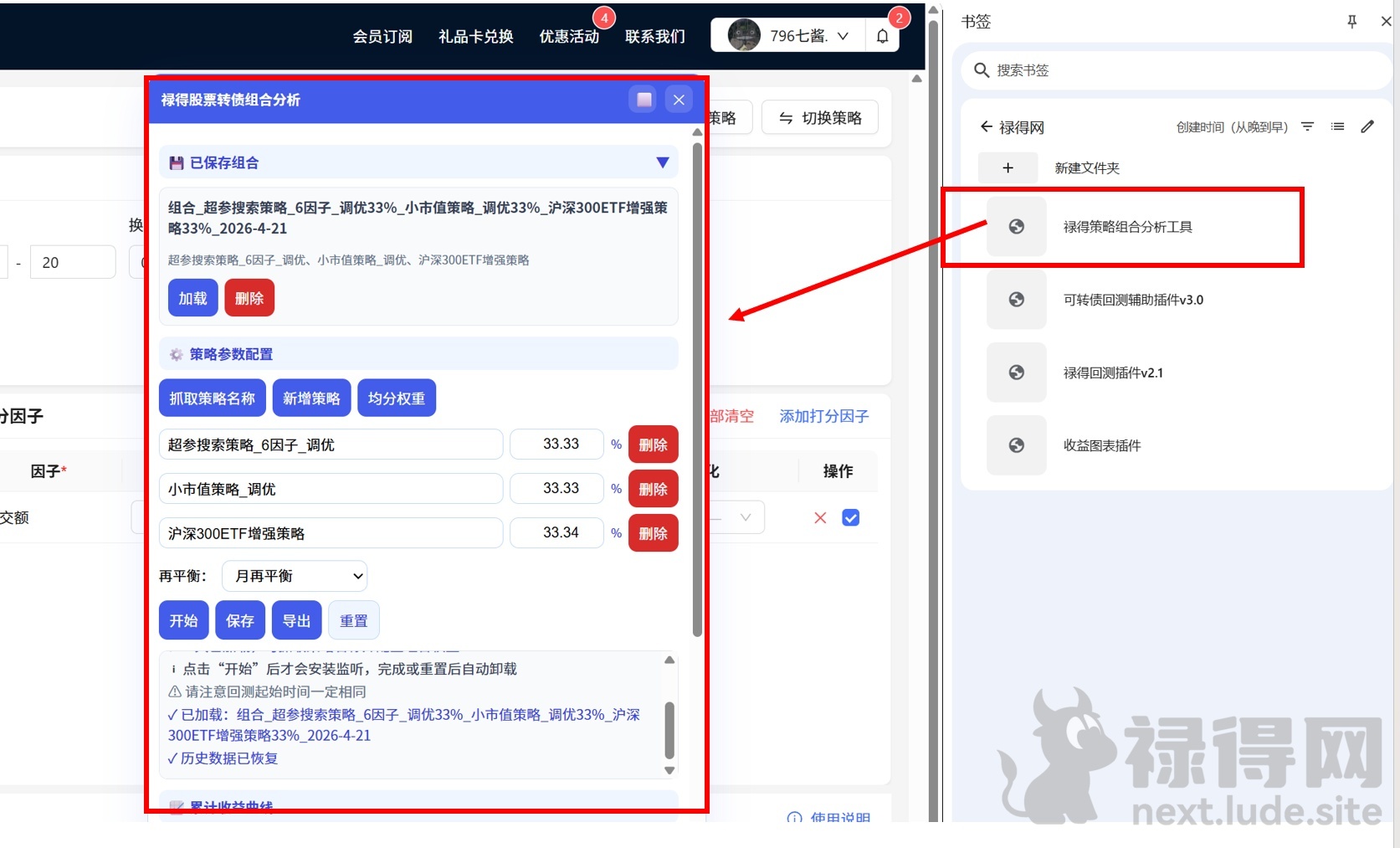Change bookmark sort 创建时间（从晚到早）
1400x848 pixels.
click(x=1232, y=127)
